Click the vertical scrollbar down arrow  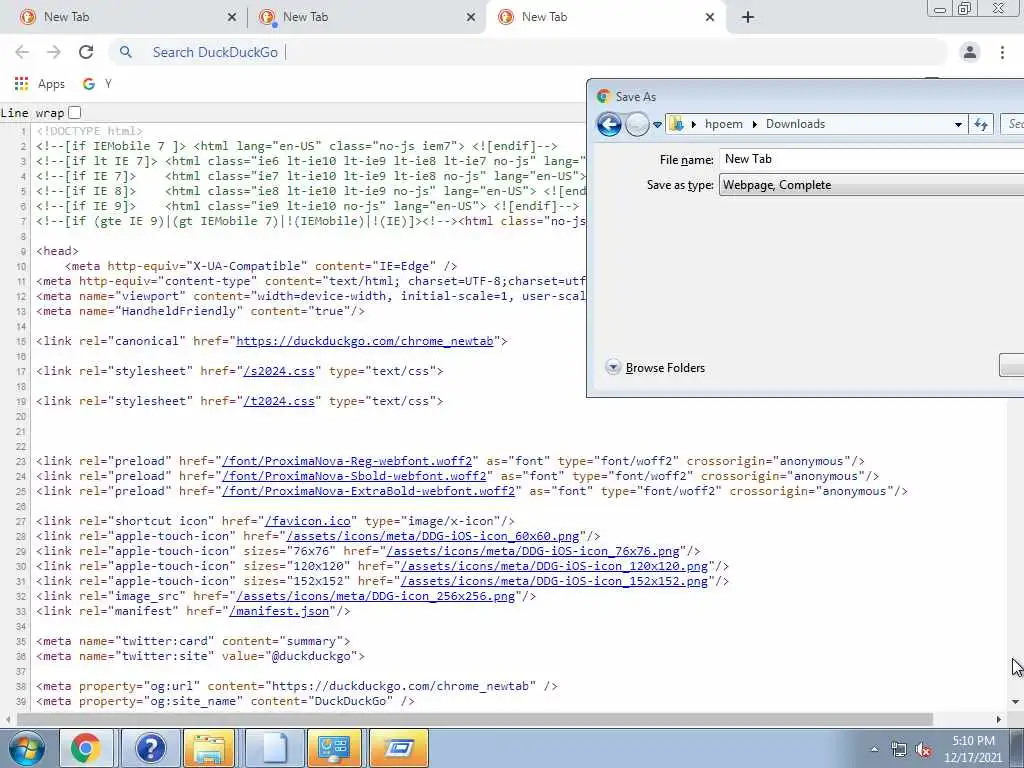tap(1015, 702)
